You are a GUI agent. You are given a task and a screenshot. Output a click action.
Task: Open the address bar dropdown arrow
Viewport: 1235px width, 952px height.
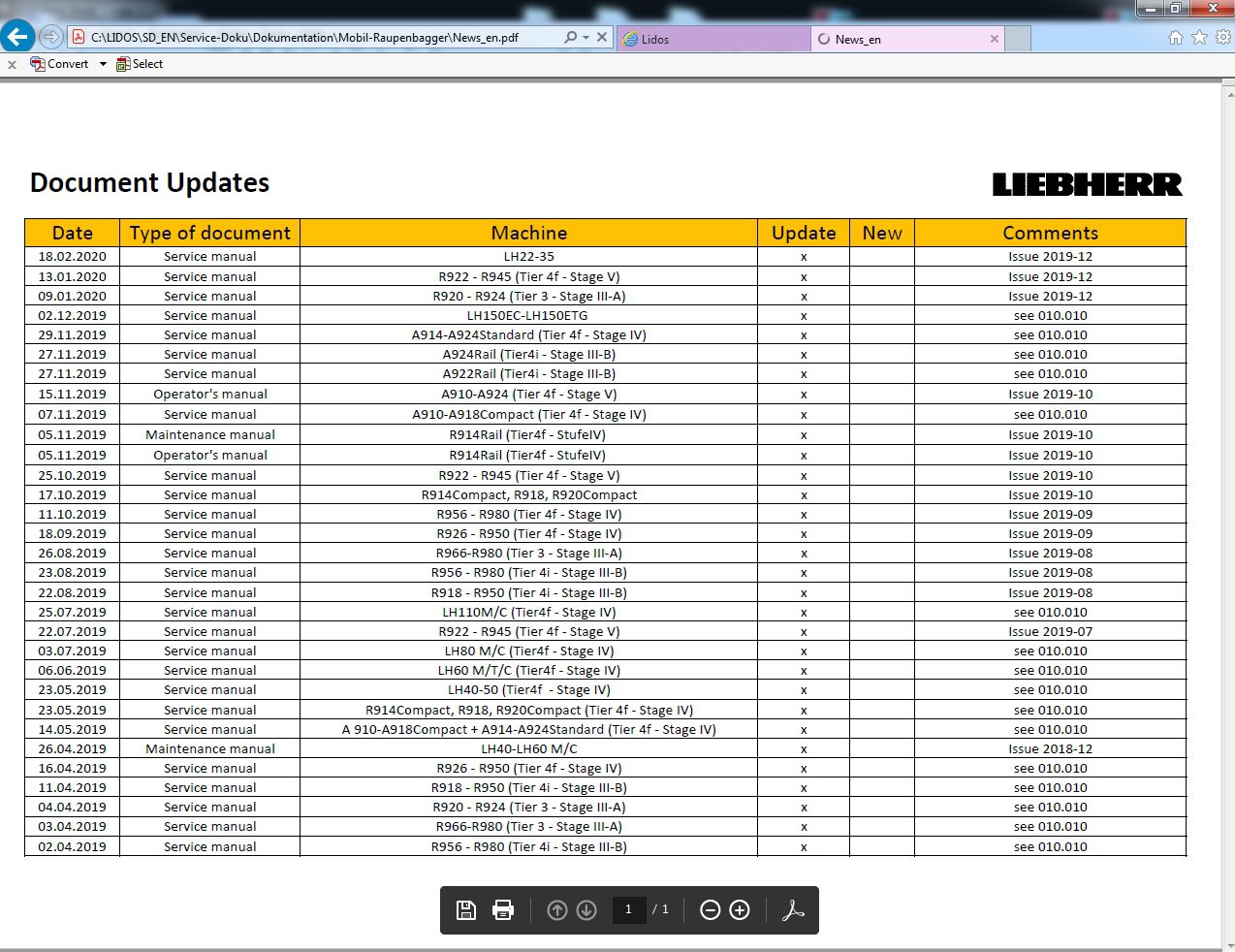[x=586, y=38]
